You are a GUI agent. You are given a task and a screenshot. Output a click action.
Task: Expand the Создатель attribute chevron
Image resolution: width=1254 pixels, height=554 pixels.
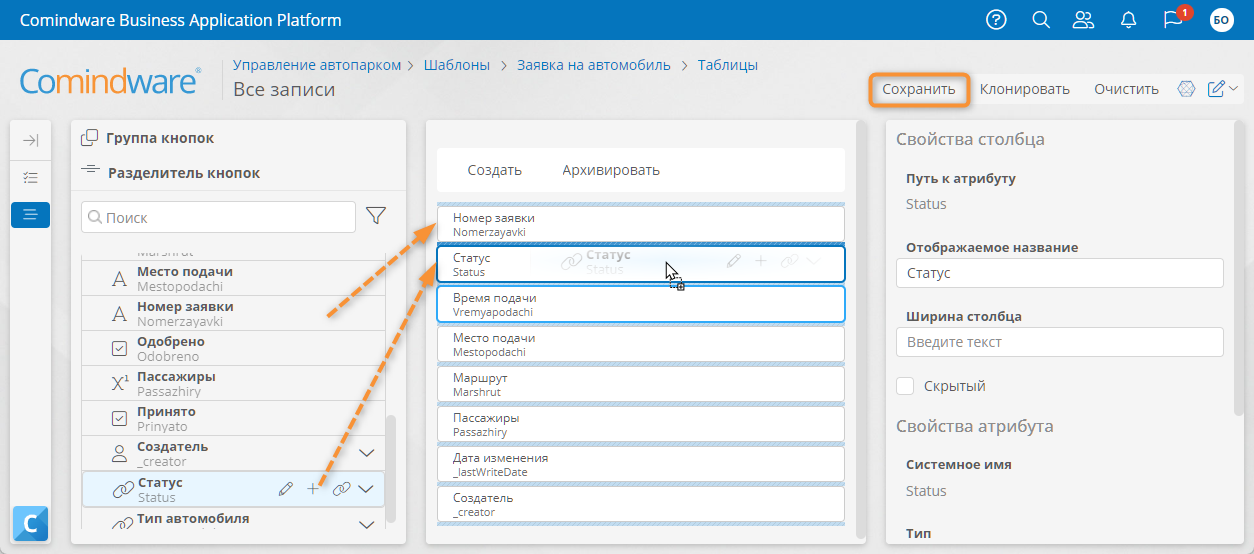[366, 453]
